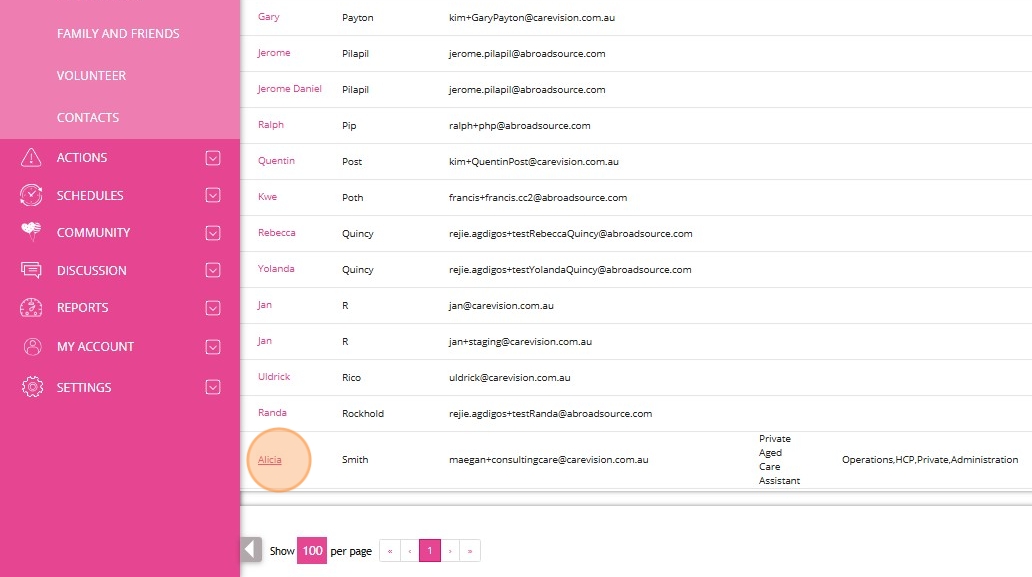Collapse sidebar with the gray arrow handle
1032x577 pixels.
click(251, 549)
